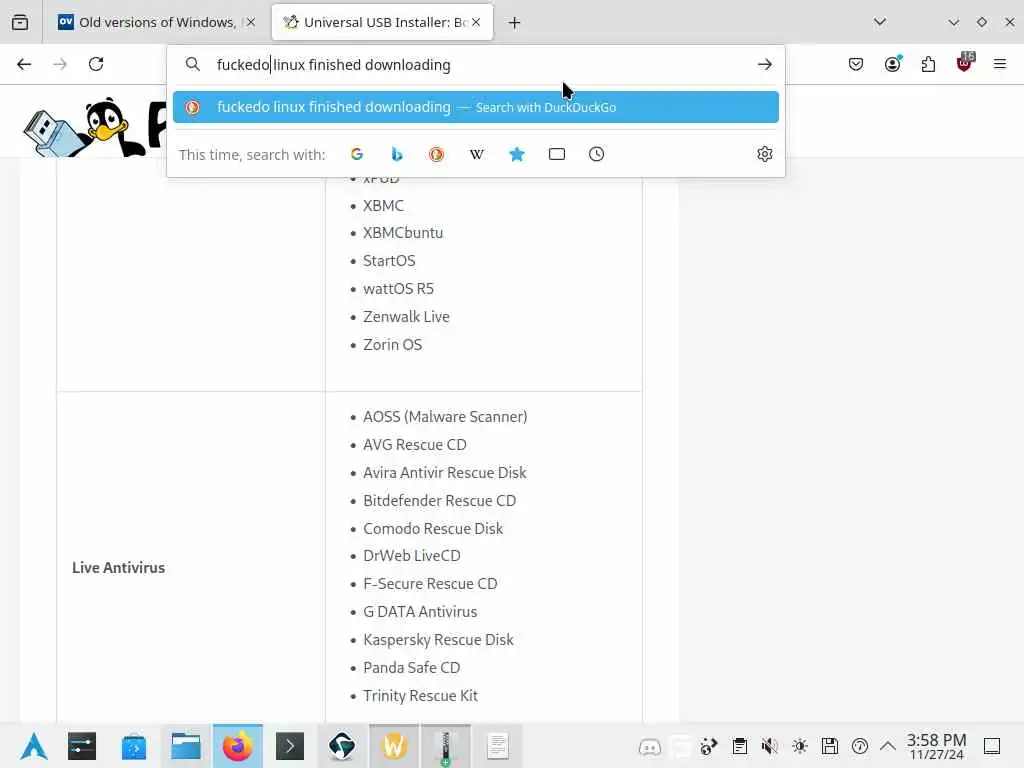
Task: Open Dolphin file manager from the taskbar
Action: pos(186,746)
